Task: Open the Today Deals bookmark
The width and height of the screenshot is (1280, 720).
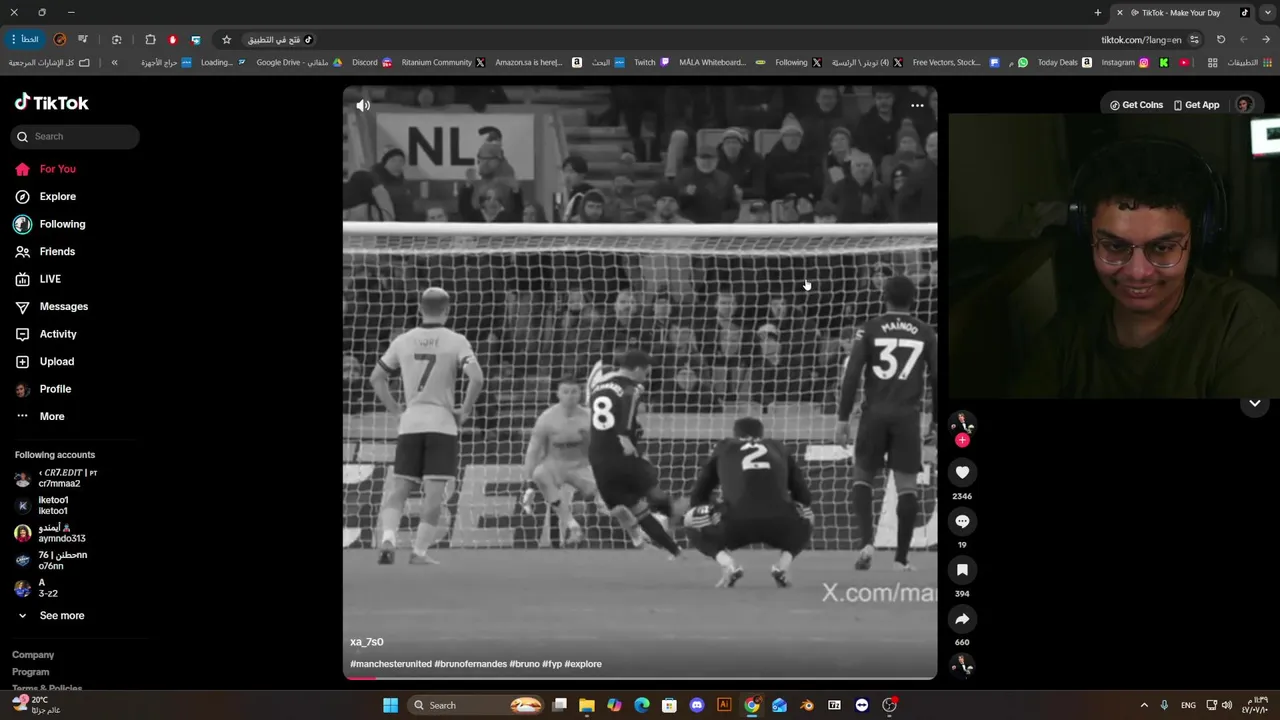Action: pos(1064,62)
